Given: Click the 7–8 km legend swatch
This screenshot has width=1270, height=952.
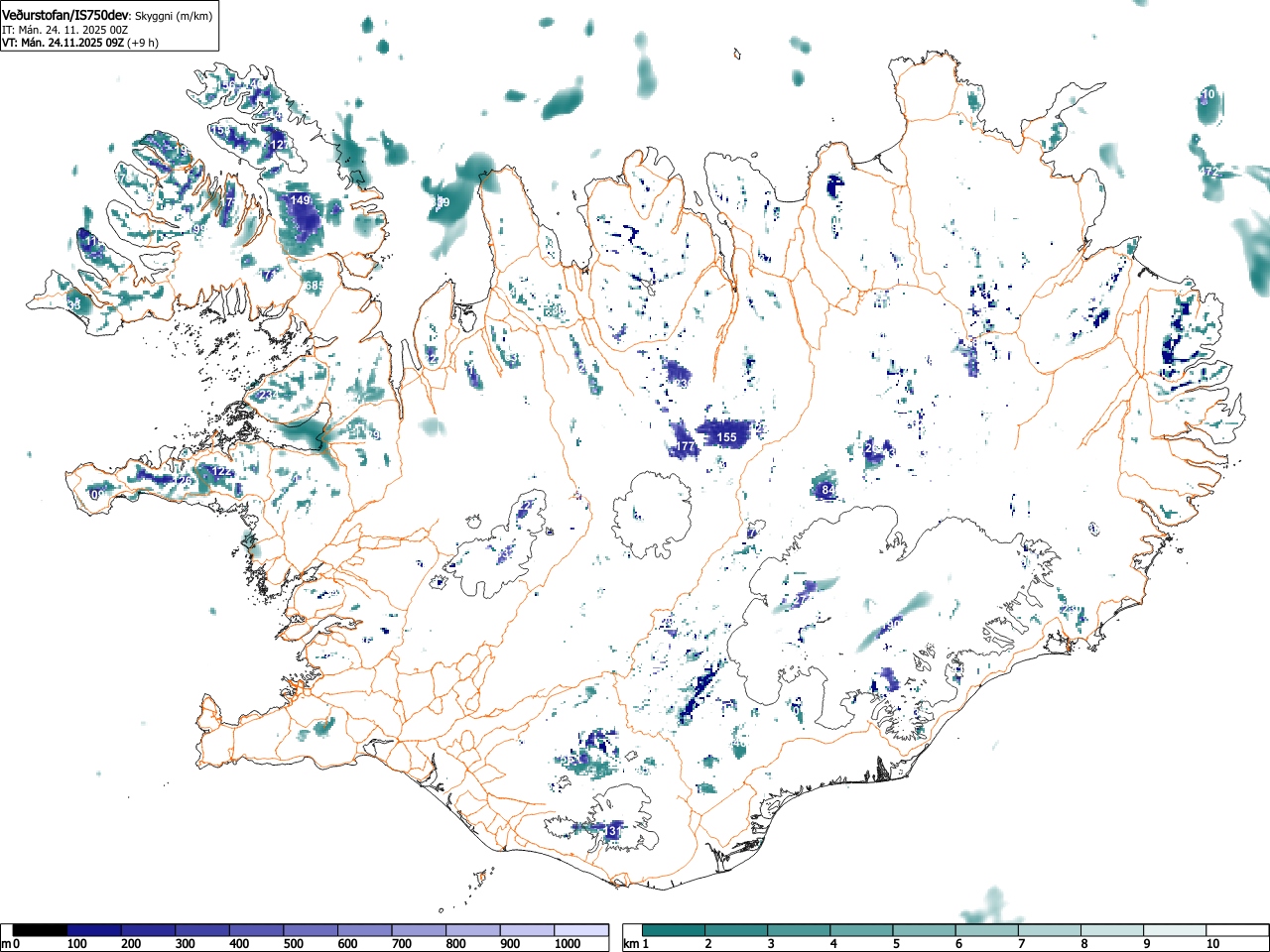Looking at the screenshot, I should click(1050, 930).
